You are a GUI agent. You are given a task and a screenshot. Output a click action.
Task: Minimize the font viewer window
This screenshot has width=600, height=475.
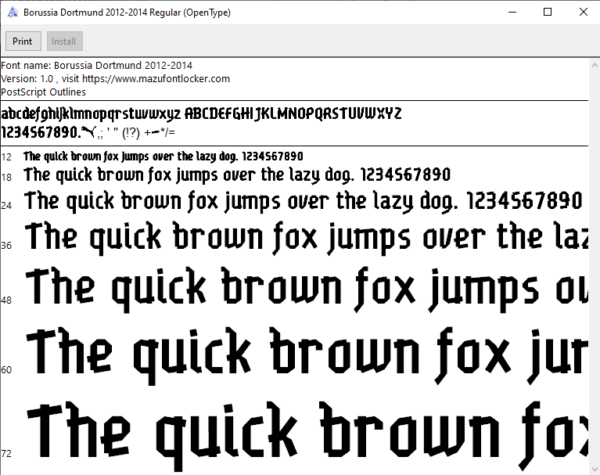pos(512,12)
